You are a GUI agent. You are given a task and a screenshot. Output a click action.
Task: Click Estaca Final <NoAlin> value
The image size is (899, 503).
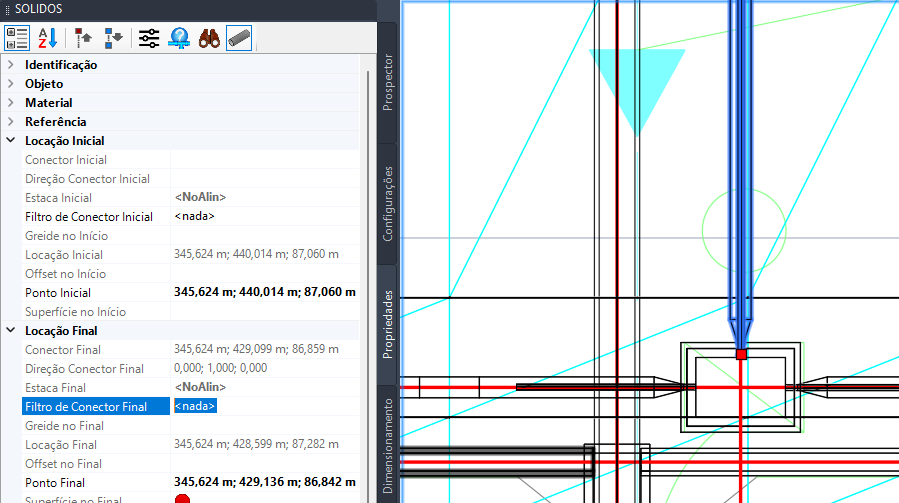(x=200, y=387)
